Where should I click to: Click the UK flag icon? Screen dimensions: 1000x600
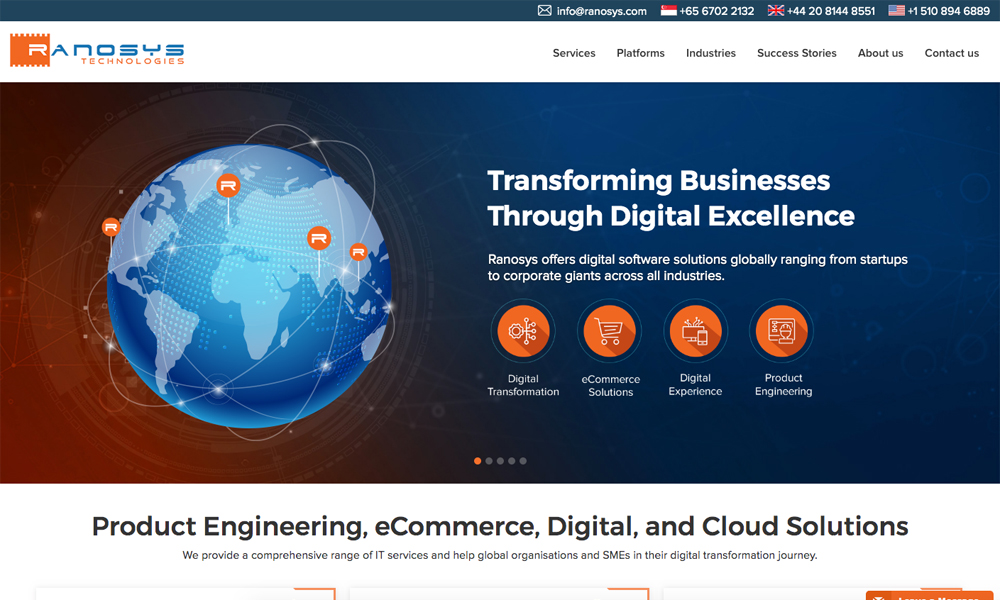tap(776, 11)
